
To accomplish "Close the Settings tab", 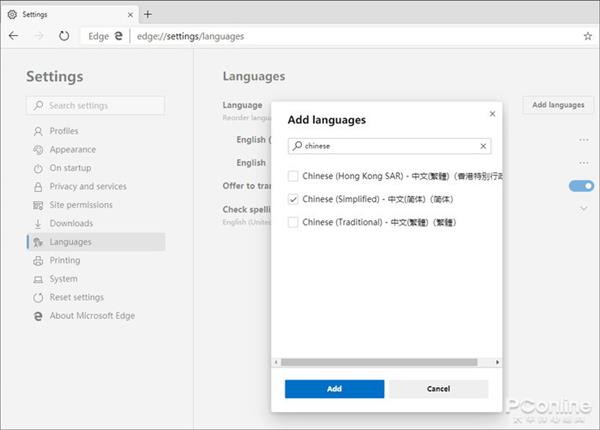I will 130,15.
